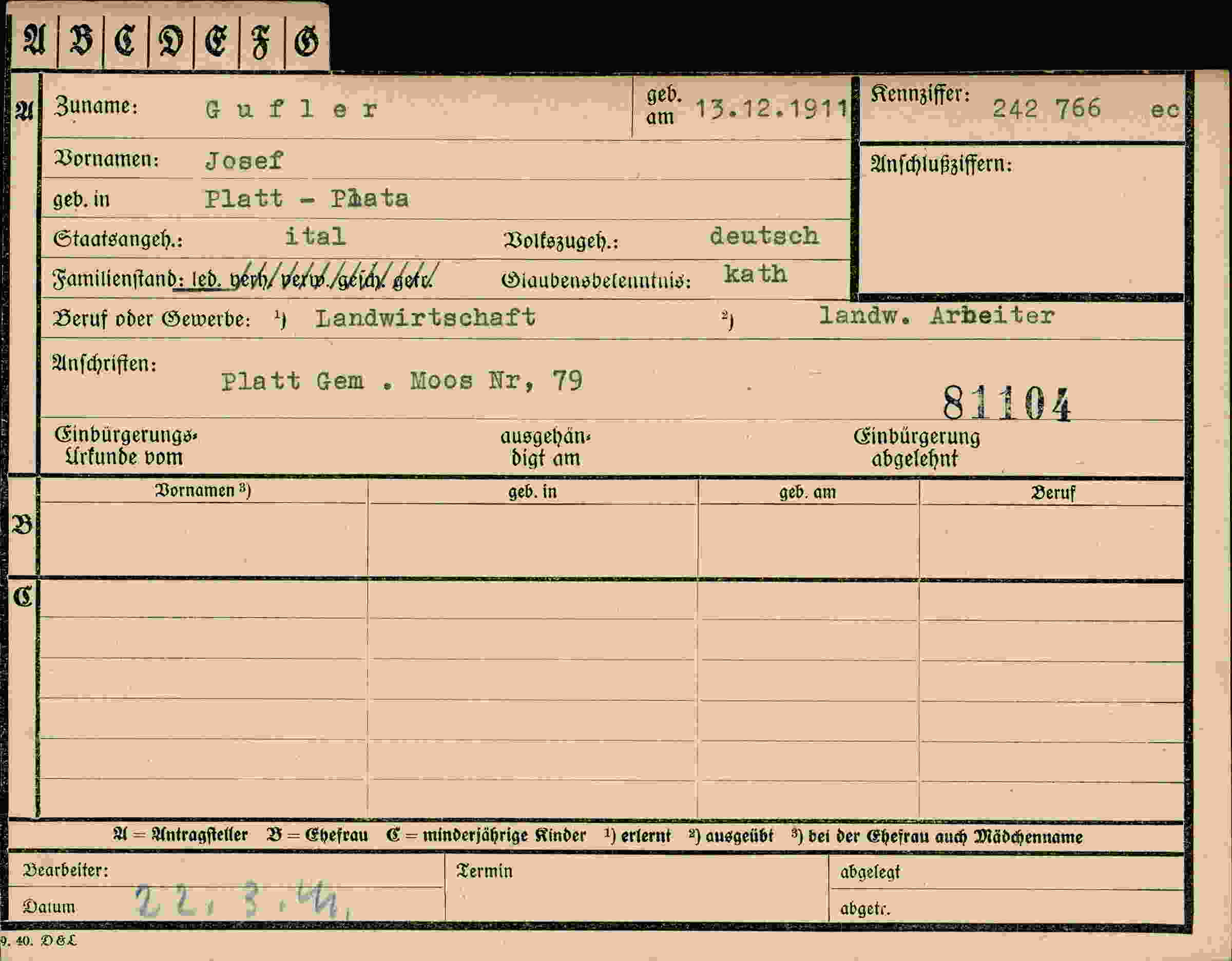
Task: Click learned trade 'Landwirtschaft'
Action: (x=426, y=318)
